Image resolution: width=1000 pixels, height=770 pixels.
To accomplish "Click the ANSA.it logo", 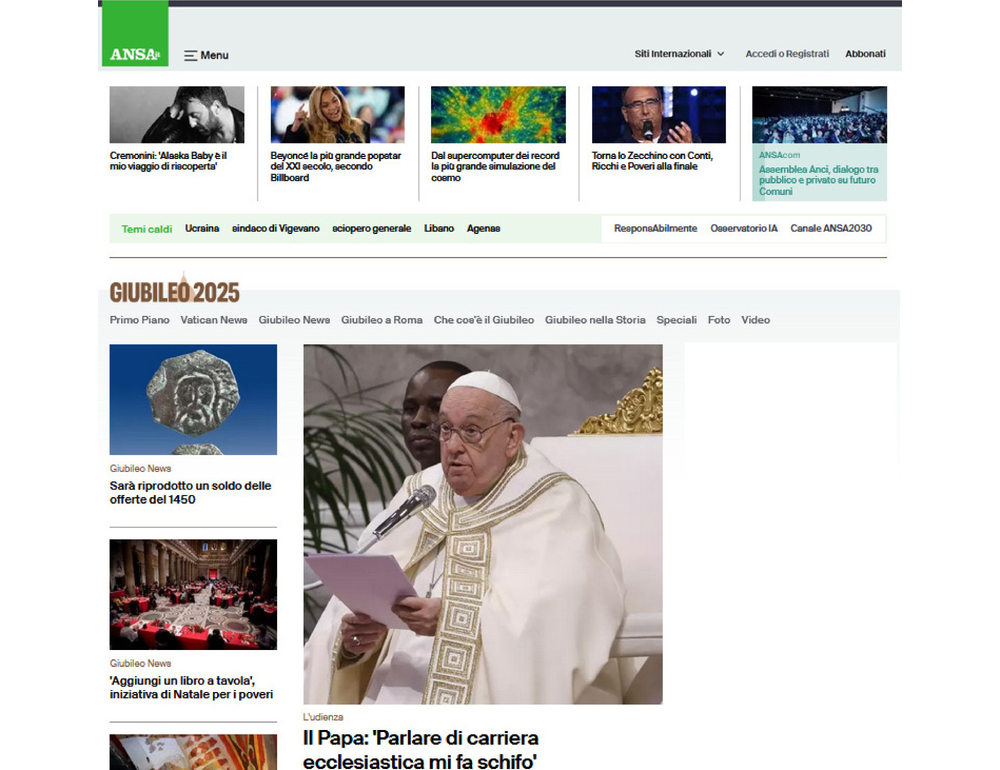I will (135, 33).
